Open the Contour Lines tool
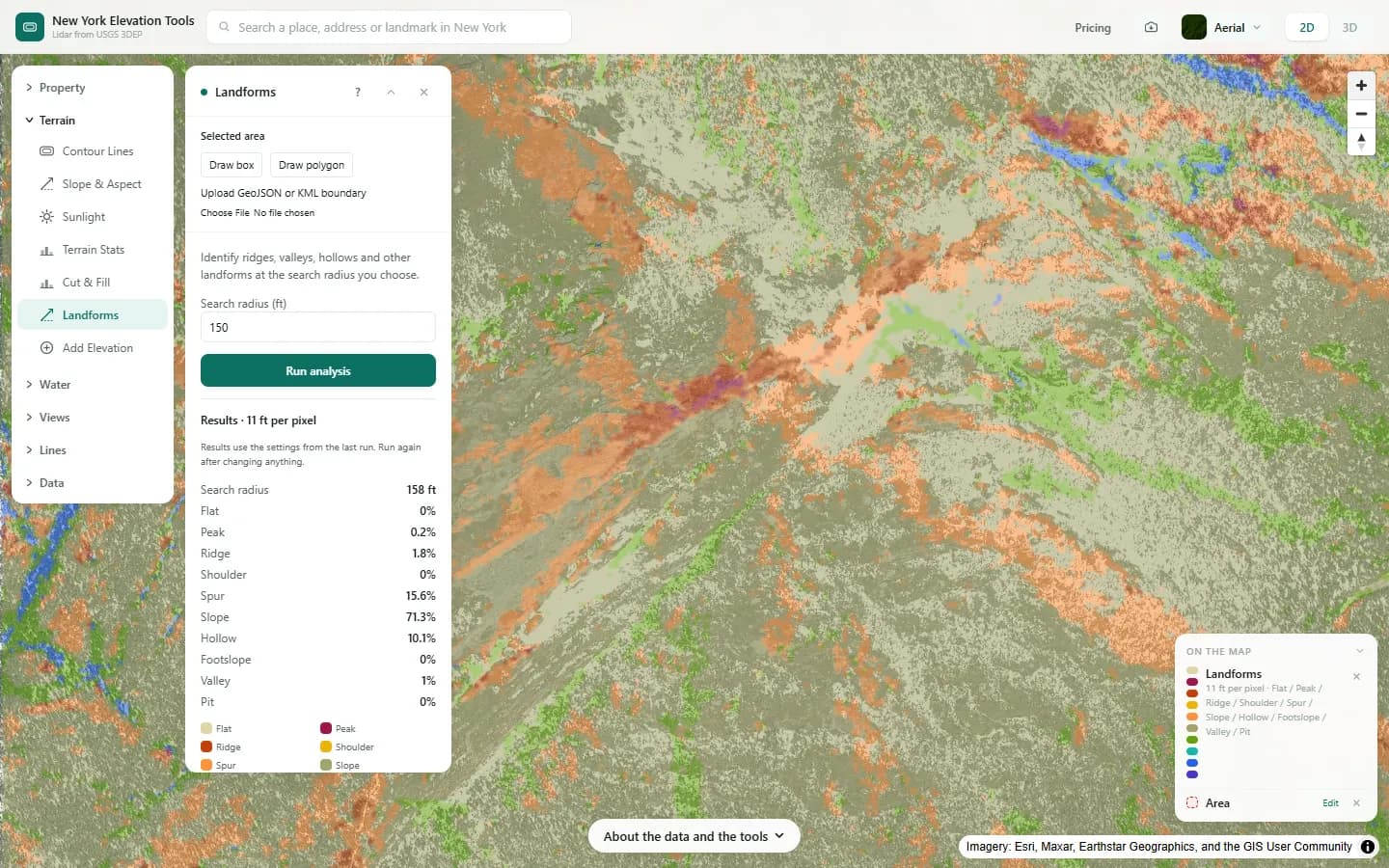This screenshot has width=1389, height=868. pyautogui.click(x=93, y=151)
